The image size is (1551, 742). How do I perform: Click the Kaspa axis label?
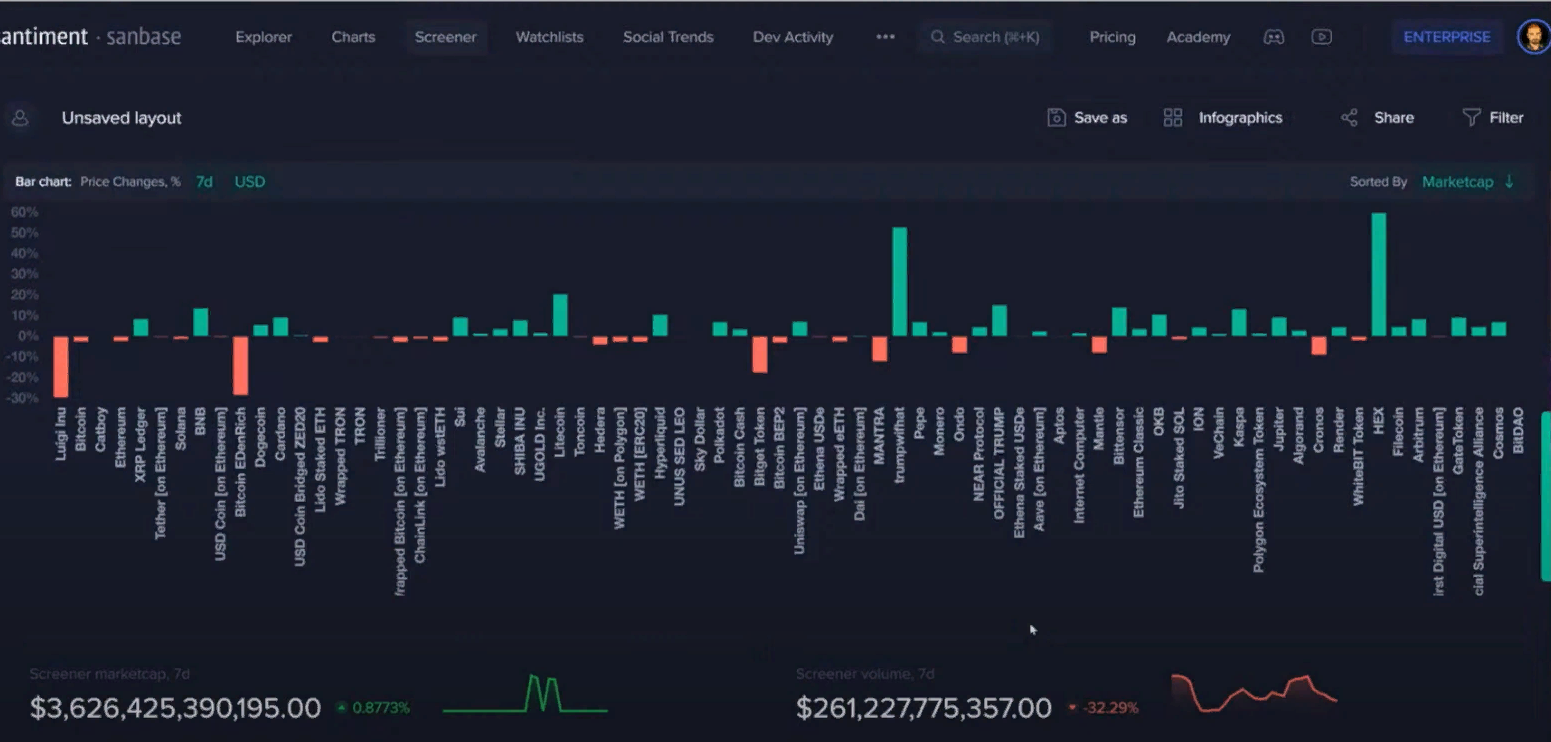[x=1239, y=427]
